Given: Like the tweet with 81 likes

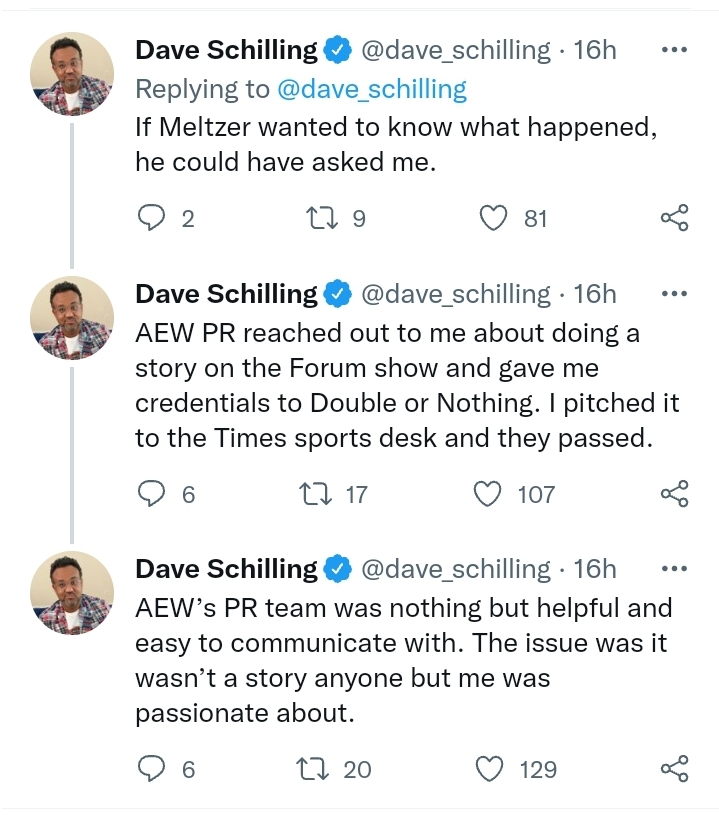Looking at the screenshot, I should pos(494,218).
